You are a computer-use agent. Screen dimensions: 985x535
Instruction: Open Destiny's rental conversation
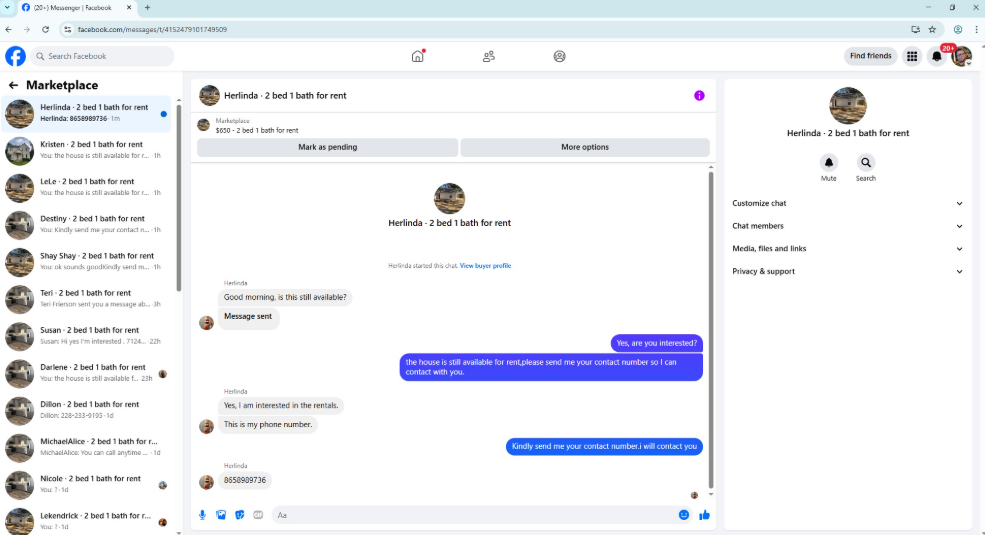(x=86, y=224)
